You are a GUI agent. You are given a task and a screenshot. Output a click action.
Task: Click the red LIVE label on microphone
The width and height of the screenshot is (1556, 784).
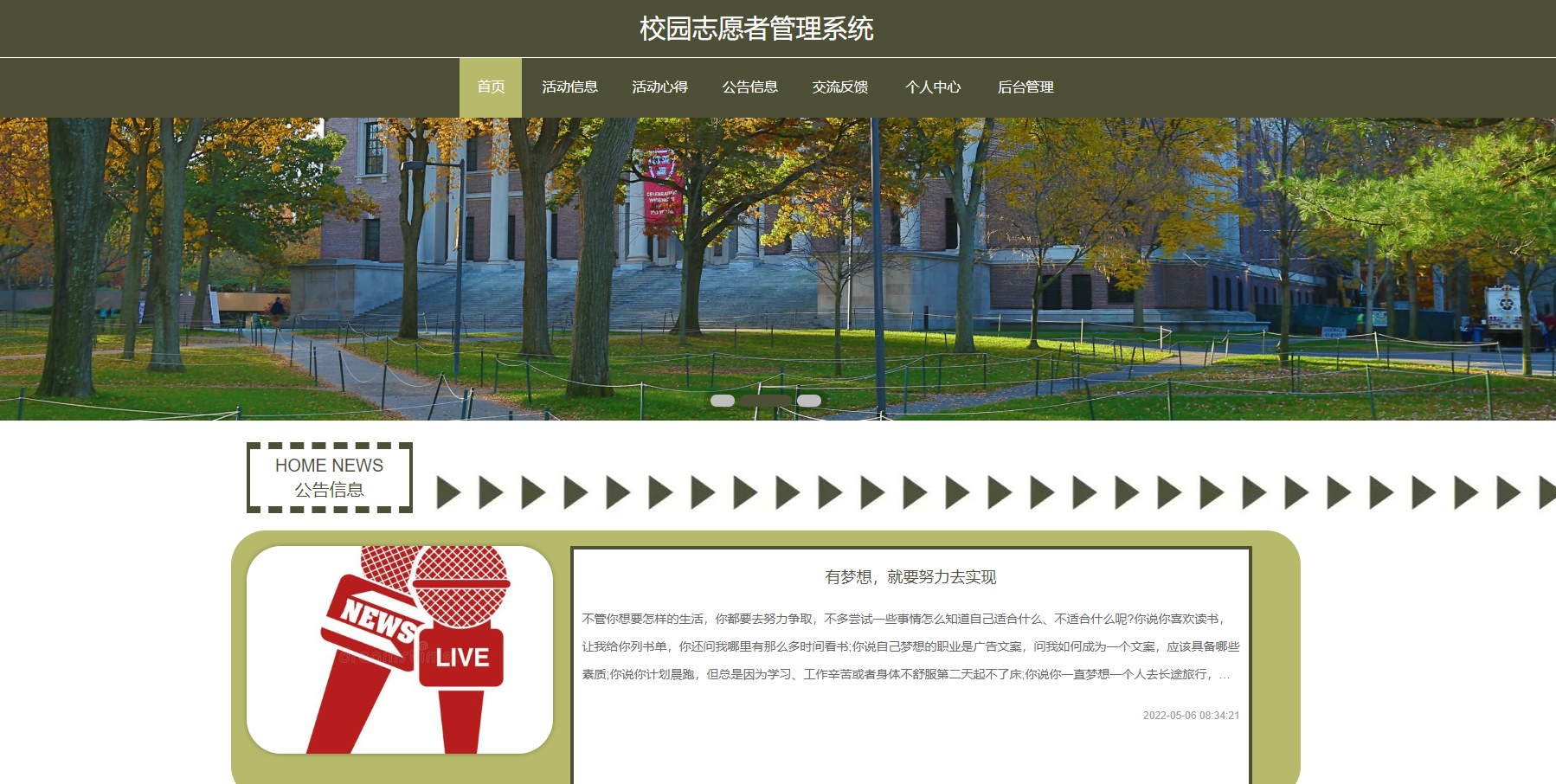pyautogui.click(x=462, y=658)
